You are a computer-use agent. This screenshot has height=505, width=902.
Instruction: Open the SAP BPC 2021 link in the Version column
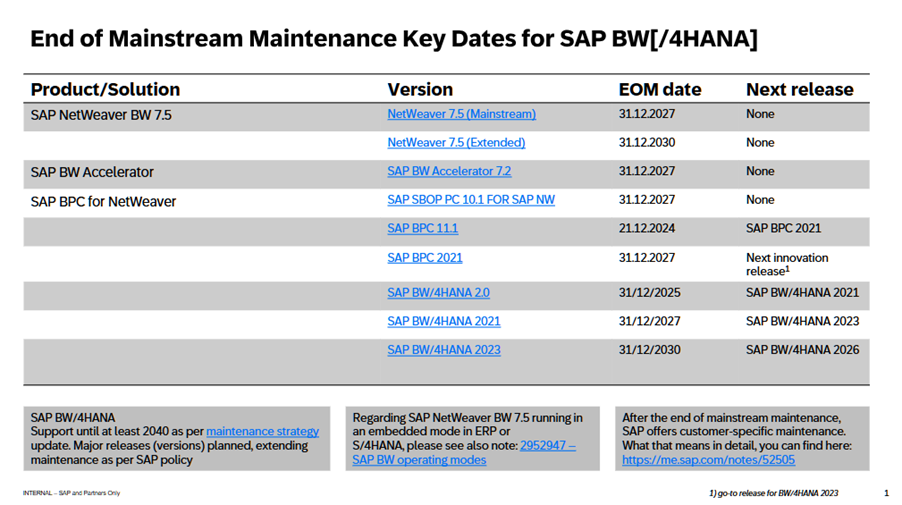[x=424, y=258]
